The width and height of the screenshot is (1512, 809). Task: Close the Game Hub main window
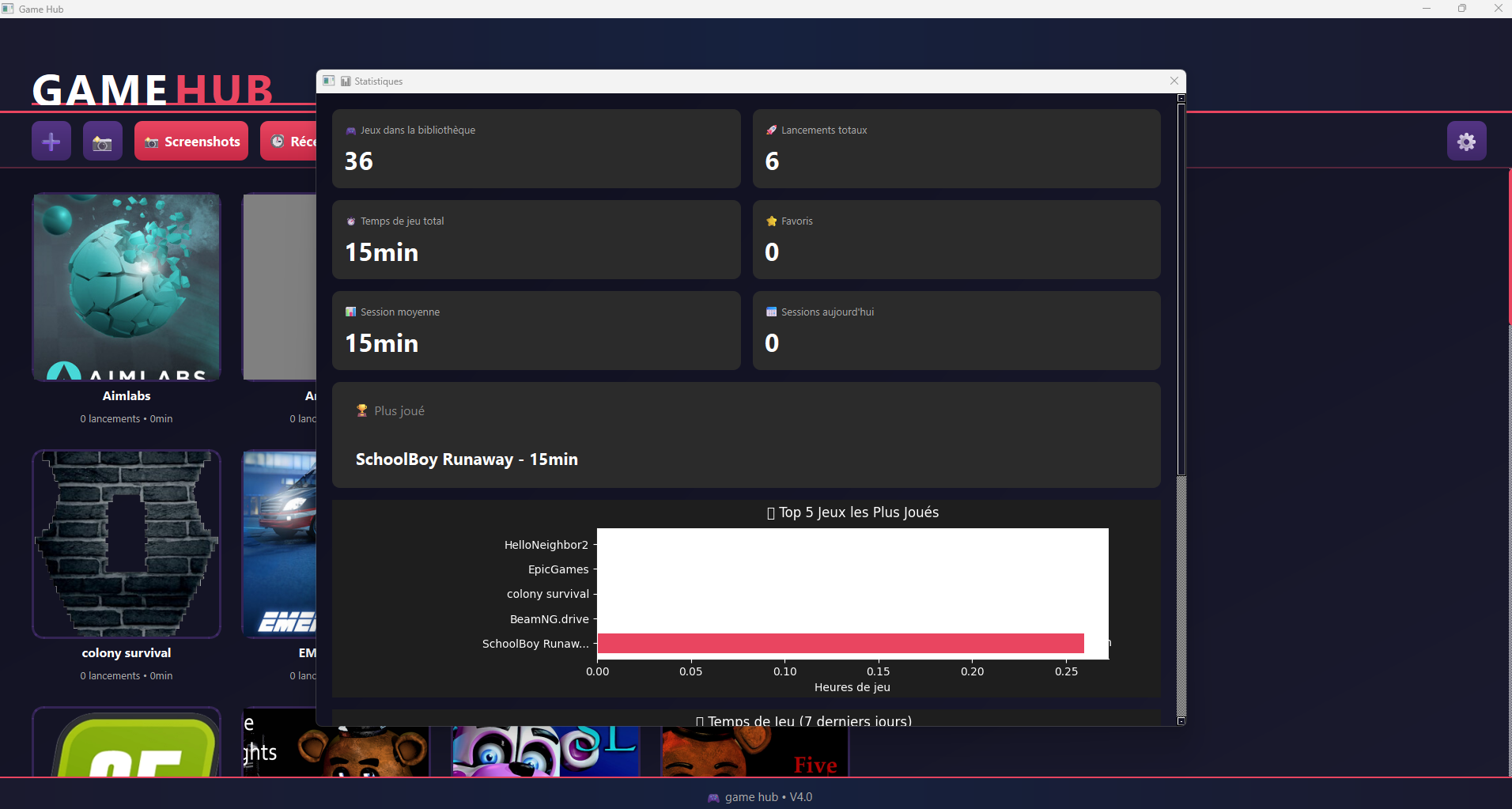(1498, 9)
